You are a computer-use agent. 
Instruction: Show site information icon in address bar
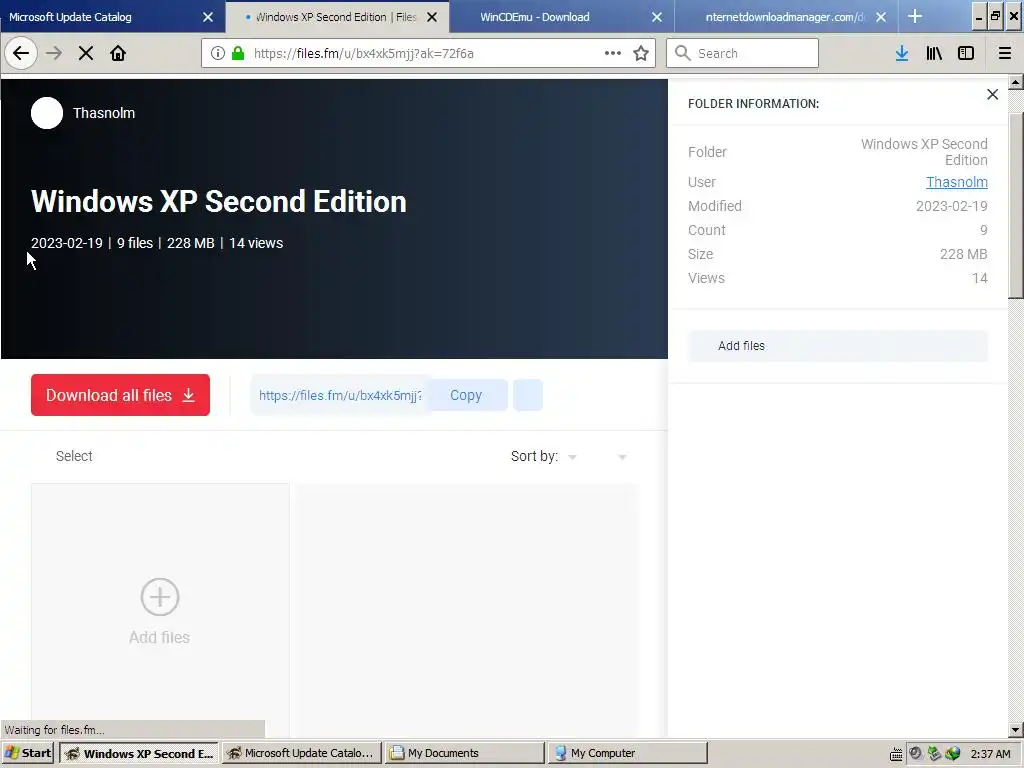217,54
